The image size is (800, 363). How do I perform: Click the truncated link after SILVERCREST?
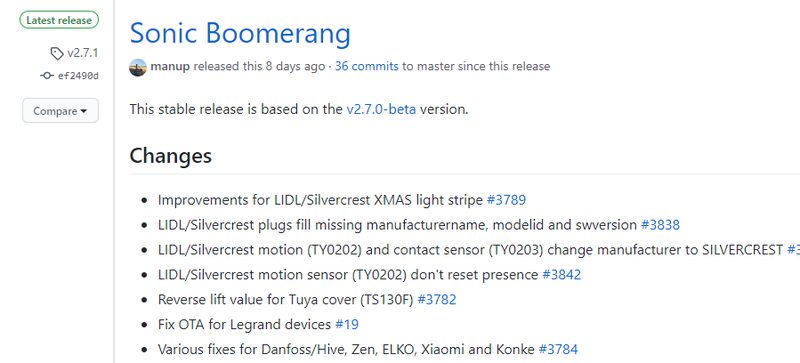793,250
